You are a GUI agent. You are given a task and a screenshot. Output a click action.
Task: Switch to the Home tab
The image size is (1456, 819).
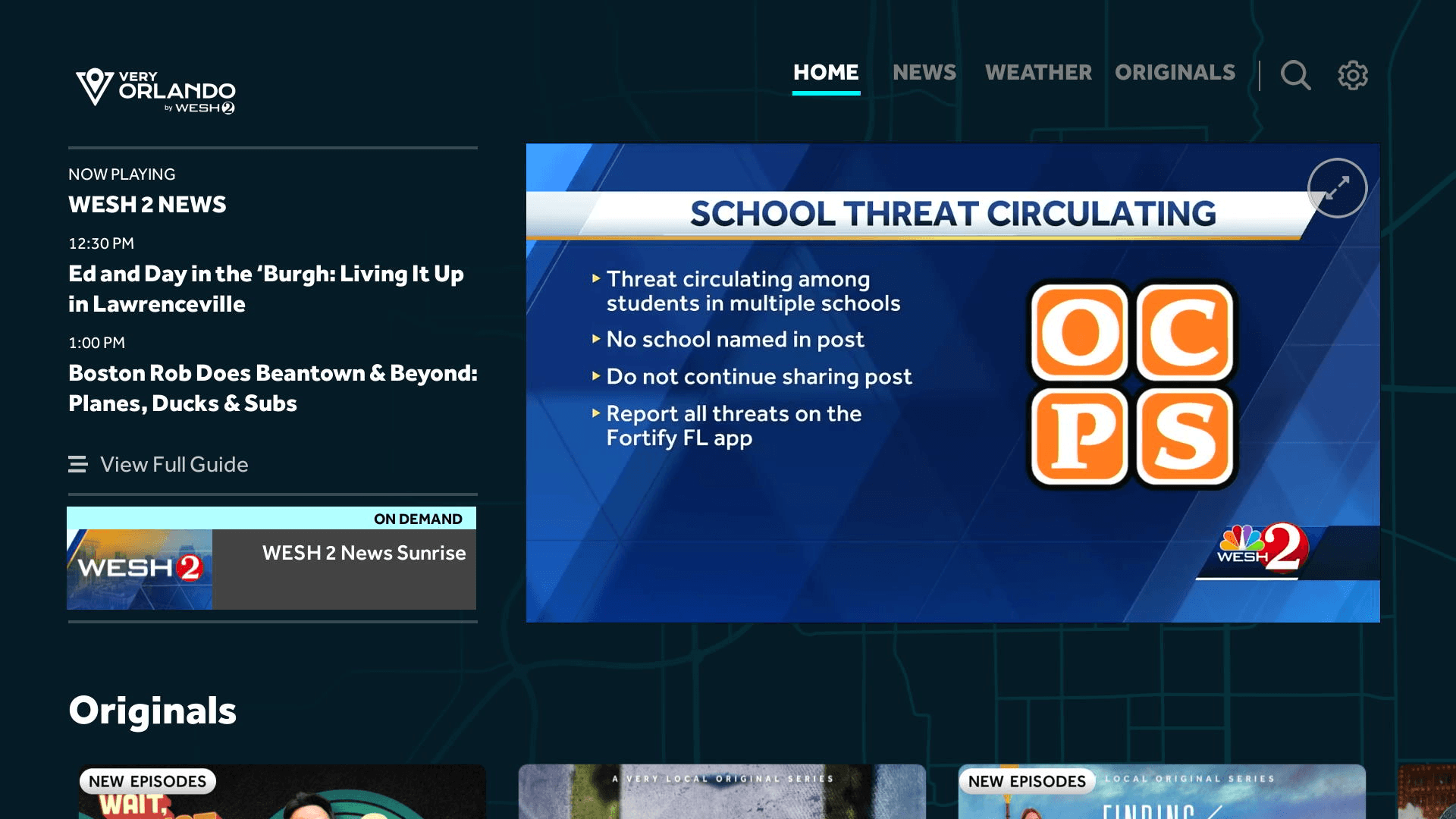click(826, 73)
